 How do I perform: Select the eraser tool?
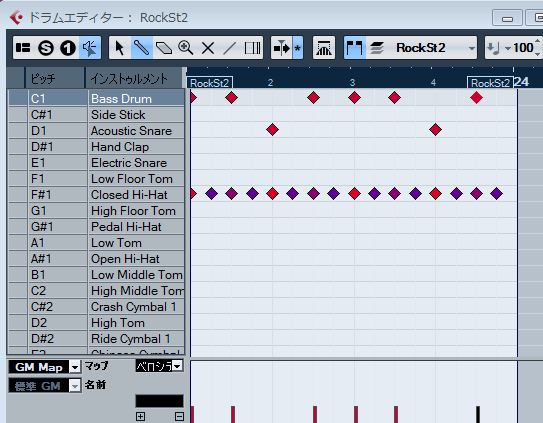coord(164,48)
